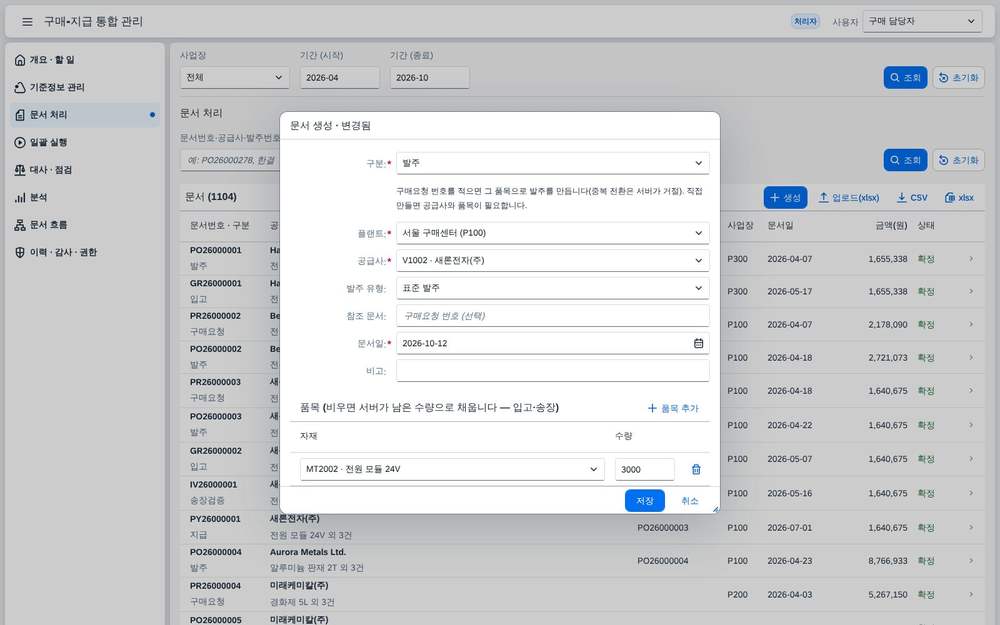Click the 참조 문서 input field

pyautogui.click(x=552, y=316)
